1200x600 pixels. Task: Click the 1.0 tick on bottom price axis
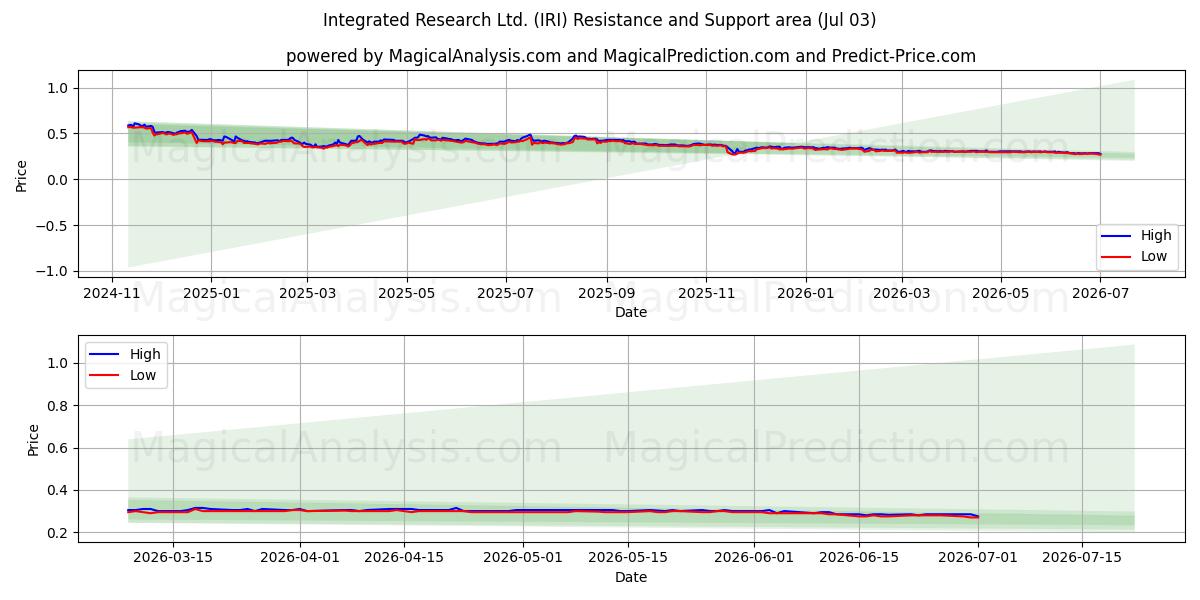(x=58, y=363)
